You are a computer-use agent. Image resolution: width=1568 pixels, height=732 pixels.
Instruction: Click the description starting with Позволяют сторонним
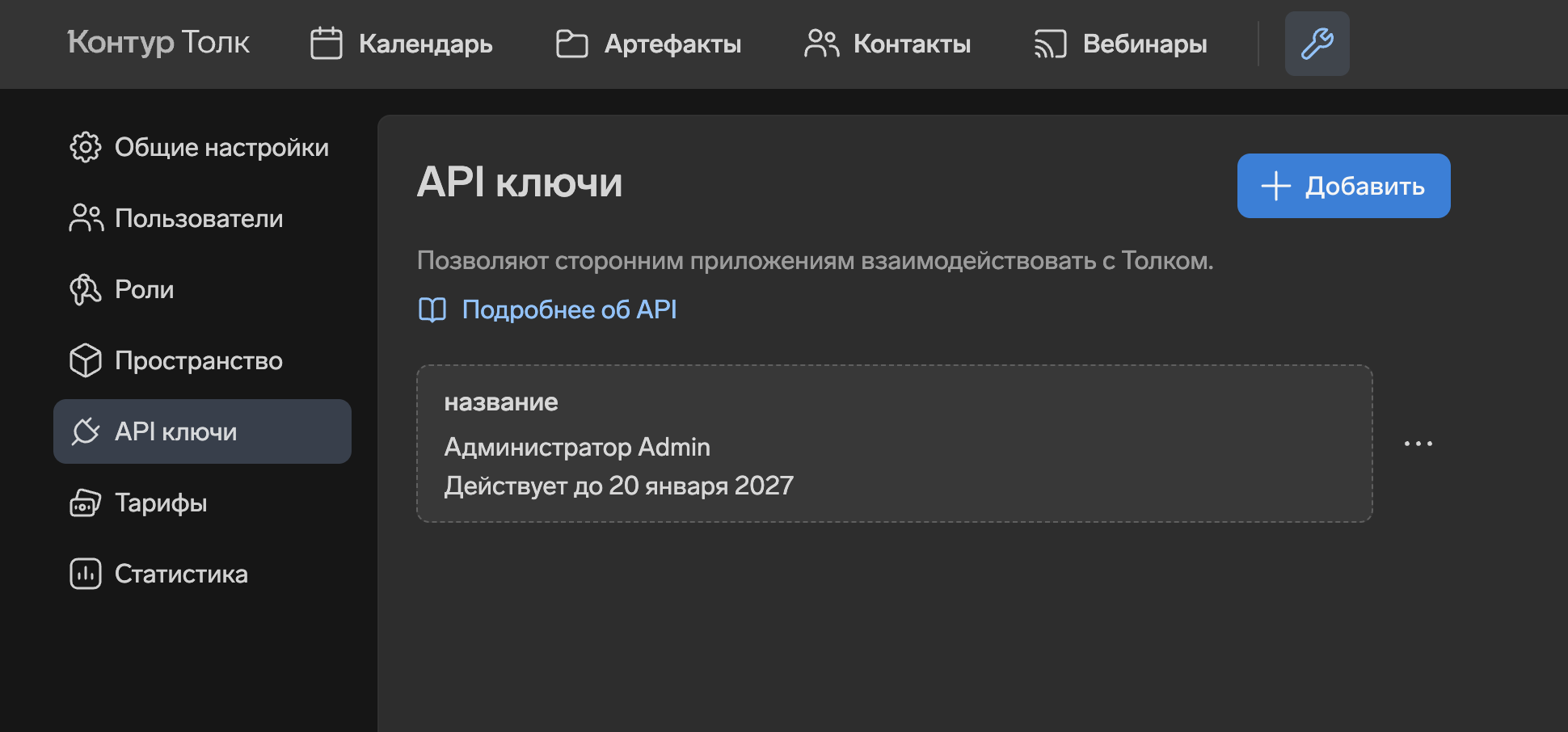pyautogui.click(x=816, y=261)
